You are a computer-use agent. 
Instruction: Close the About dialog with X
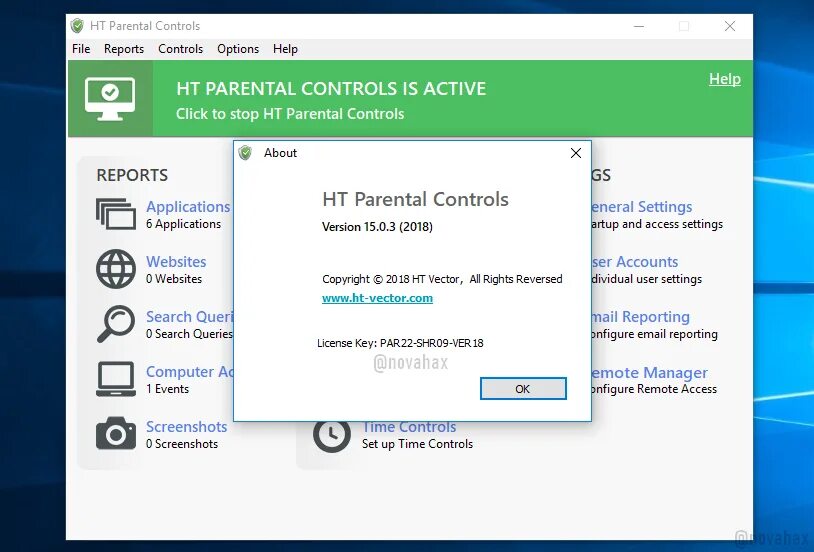pyautogui.click(x=576, y=153)
